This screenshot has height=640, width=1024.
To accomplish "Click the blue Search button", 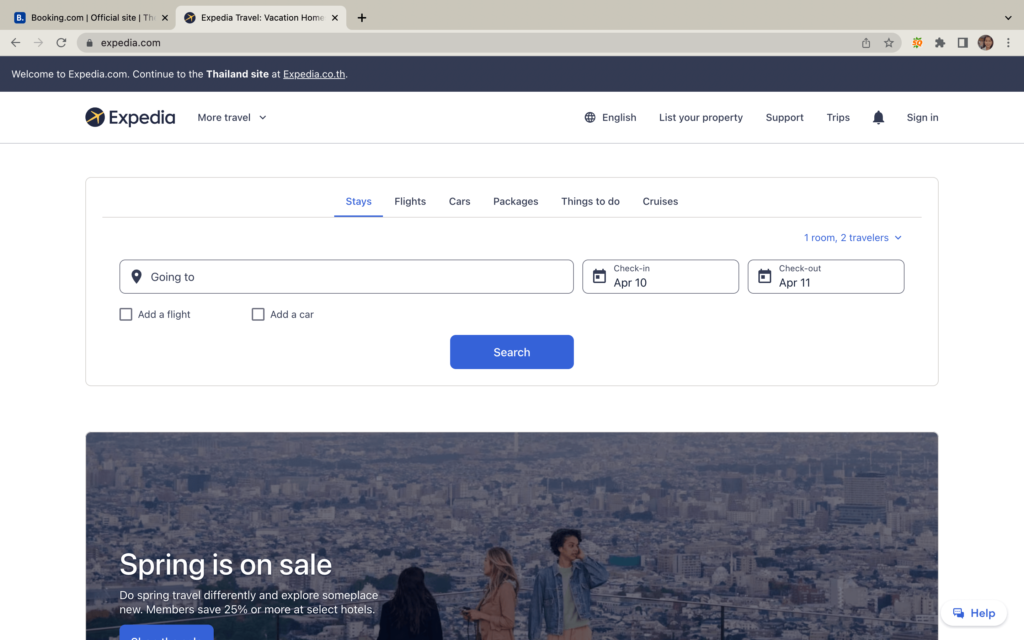I will pos(512,352).
